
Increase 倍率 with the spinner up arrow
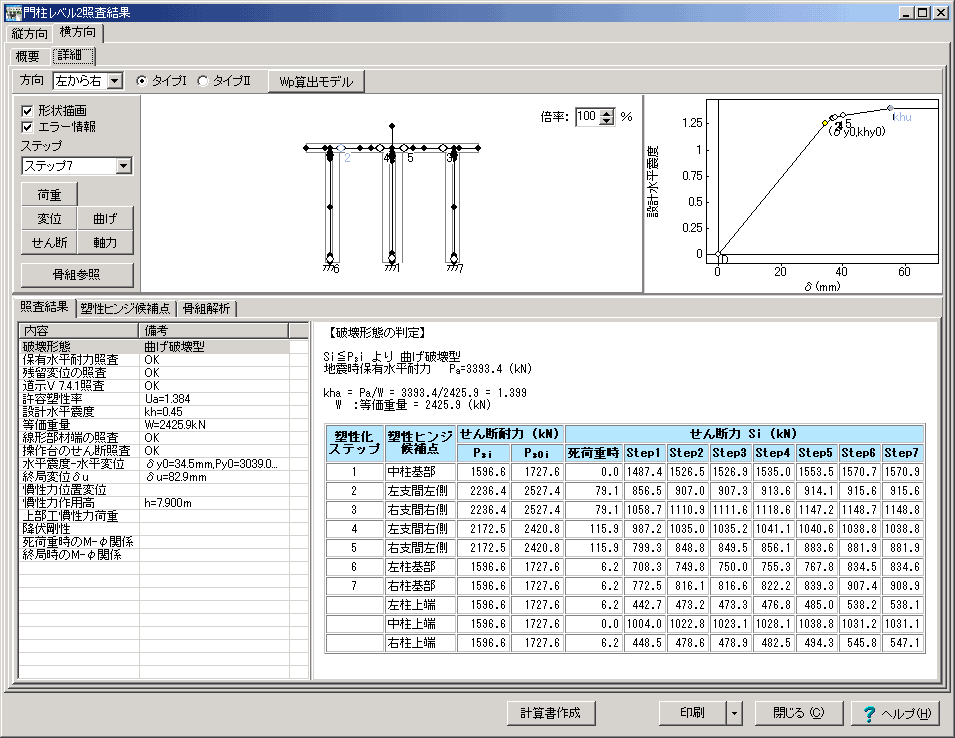point(607,113)
